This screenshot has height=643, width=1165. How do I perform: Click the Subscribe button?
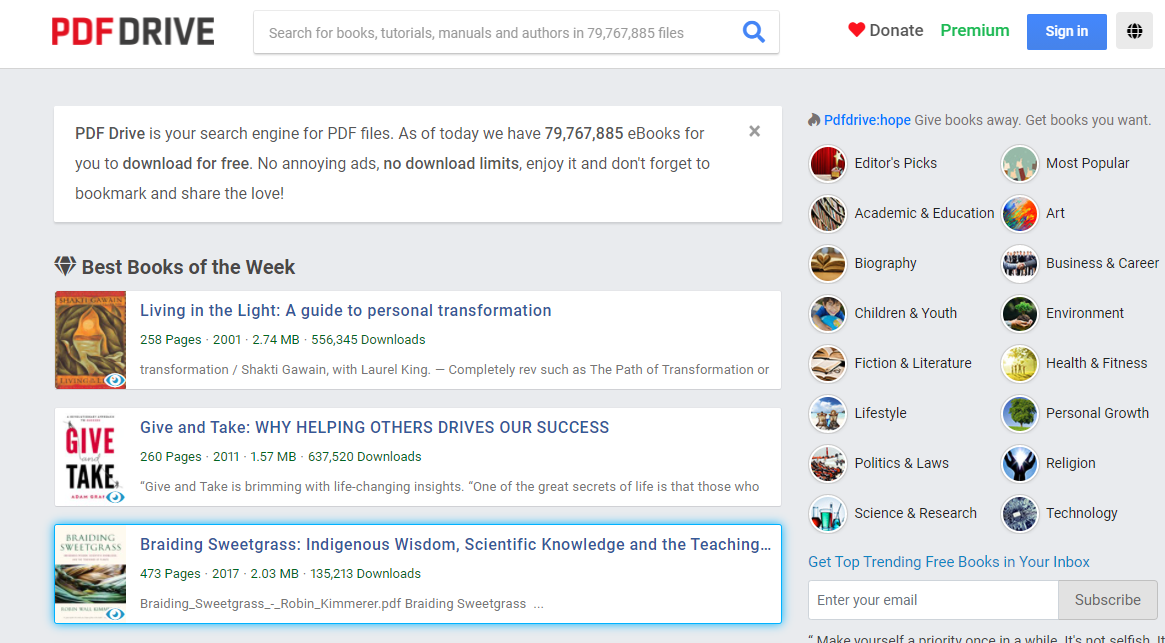tap(1107, 600)
